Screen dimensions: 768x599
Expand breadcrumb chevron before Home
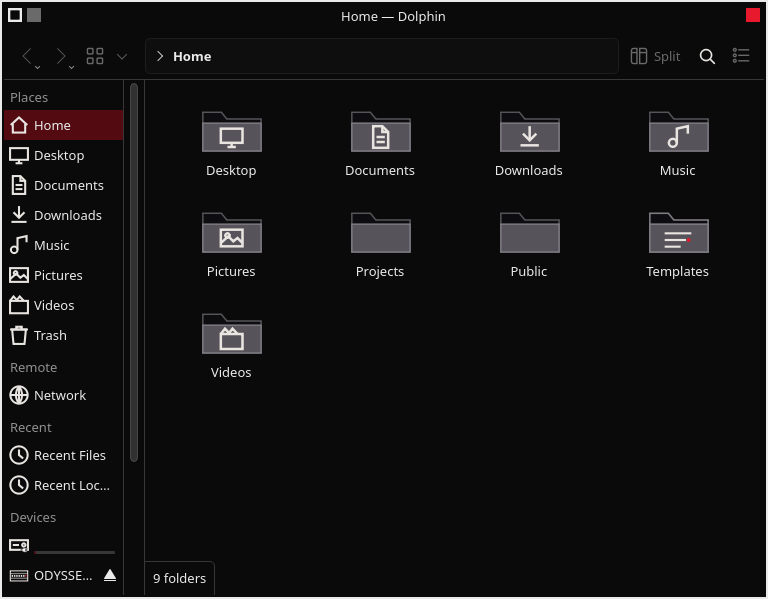[x=160, y=56]
